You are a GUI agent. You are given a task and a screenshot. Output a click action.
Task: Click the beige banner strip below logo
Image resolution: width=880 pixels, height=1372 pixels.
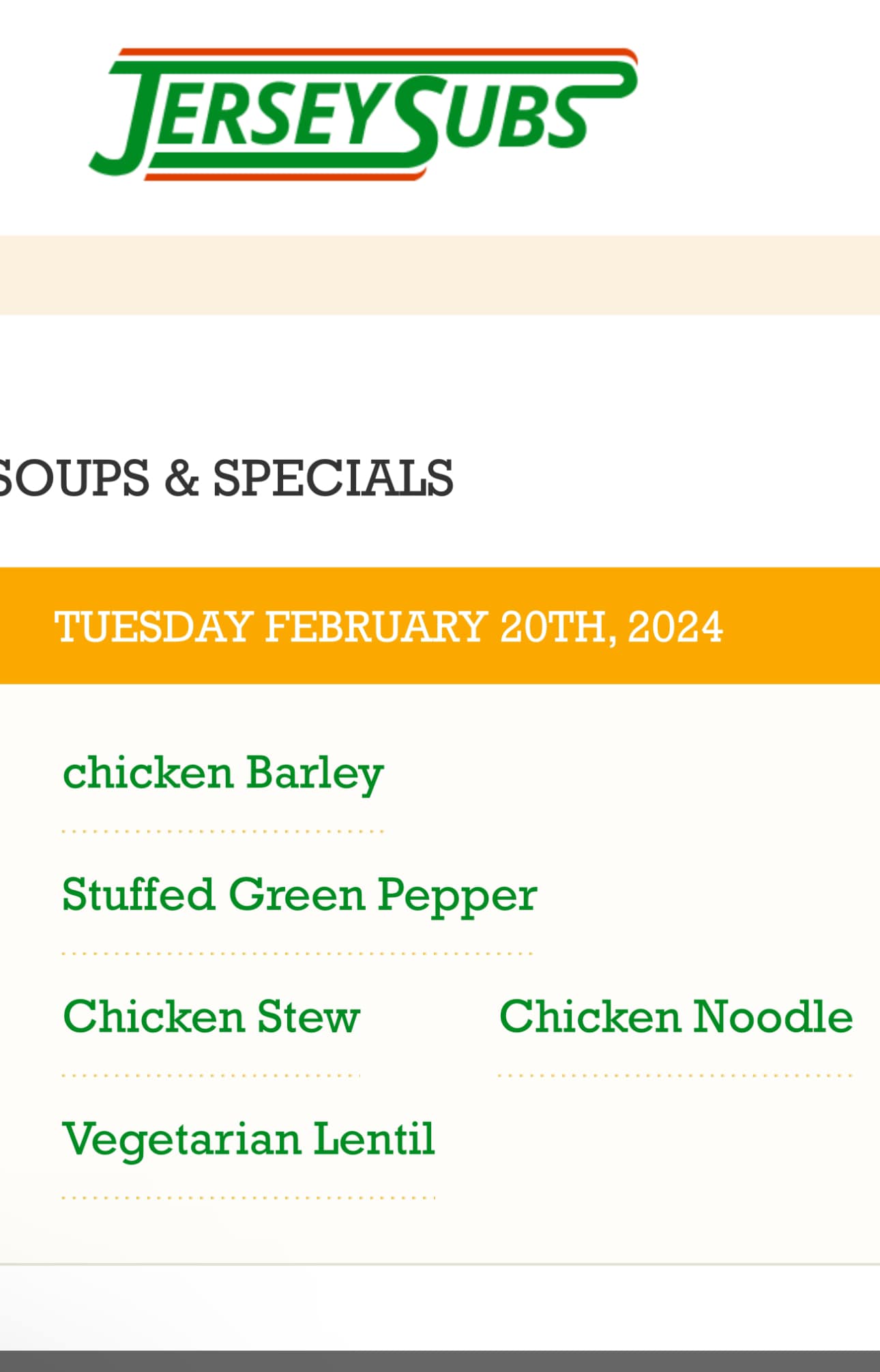coord(440,275)
